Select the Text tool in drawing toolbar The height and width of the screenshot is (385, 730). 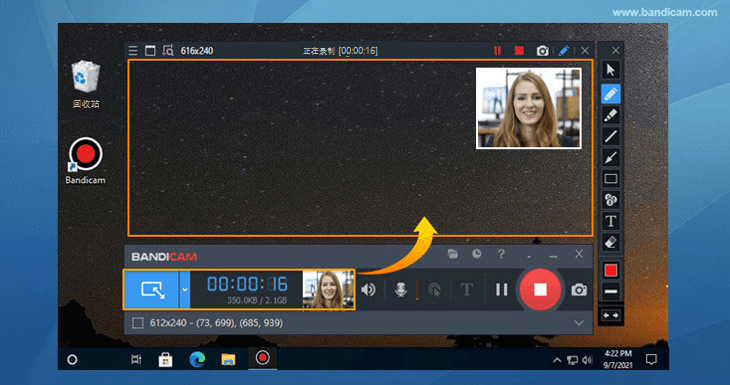pos(610,221)
